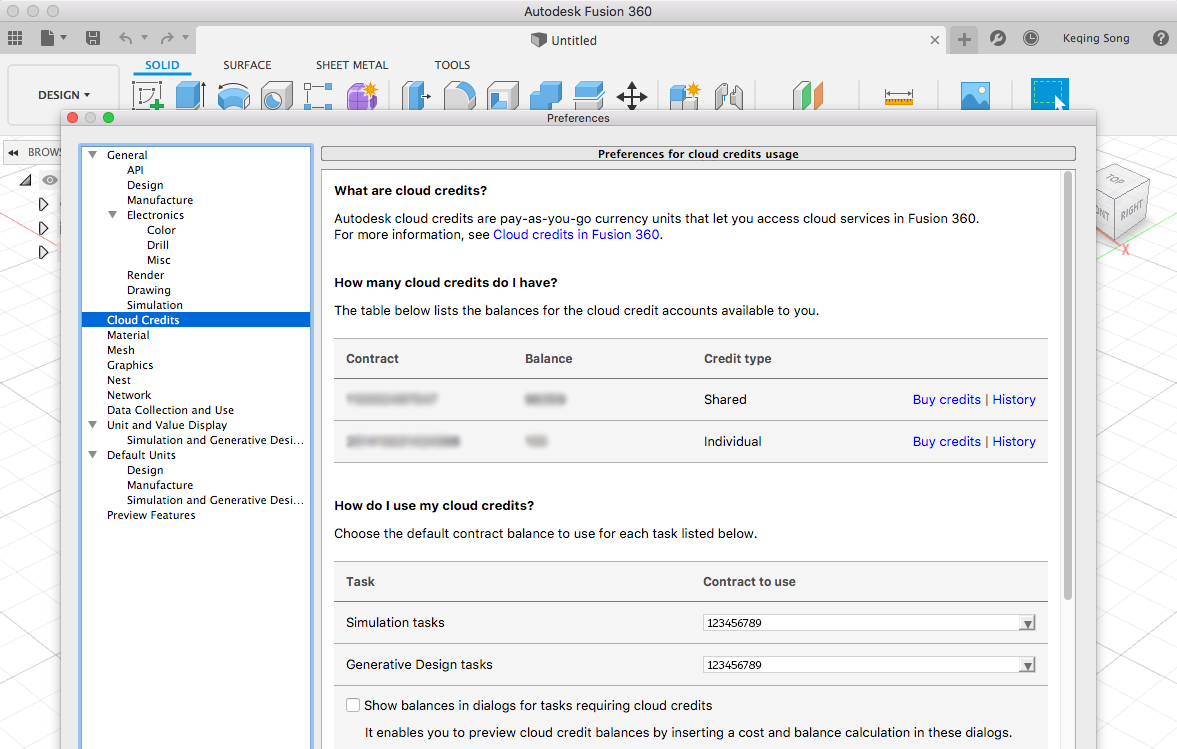
Task: Select Cloud Credits in preferences tree
Action: [195, 320]
